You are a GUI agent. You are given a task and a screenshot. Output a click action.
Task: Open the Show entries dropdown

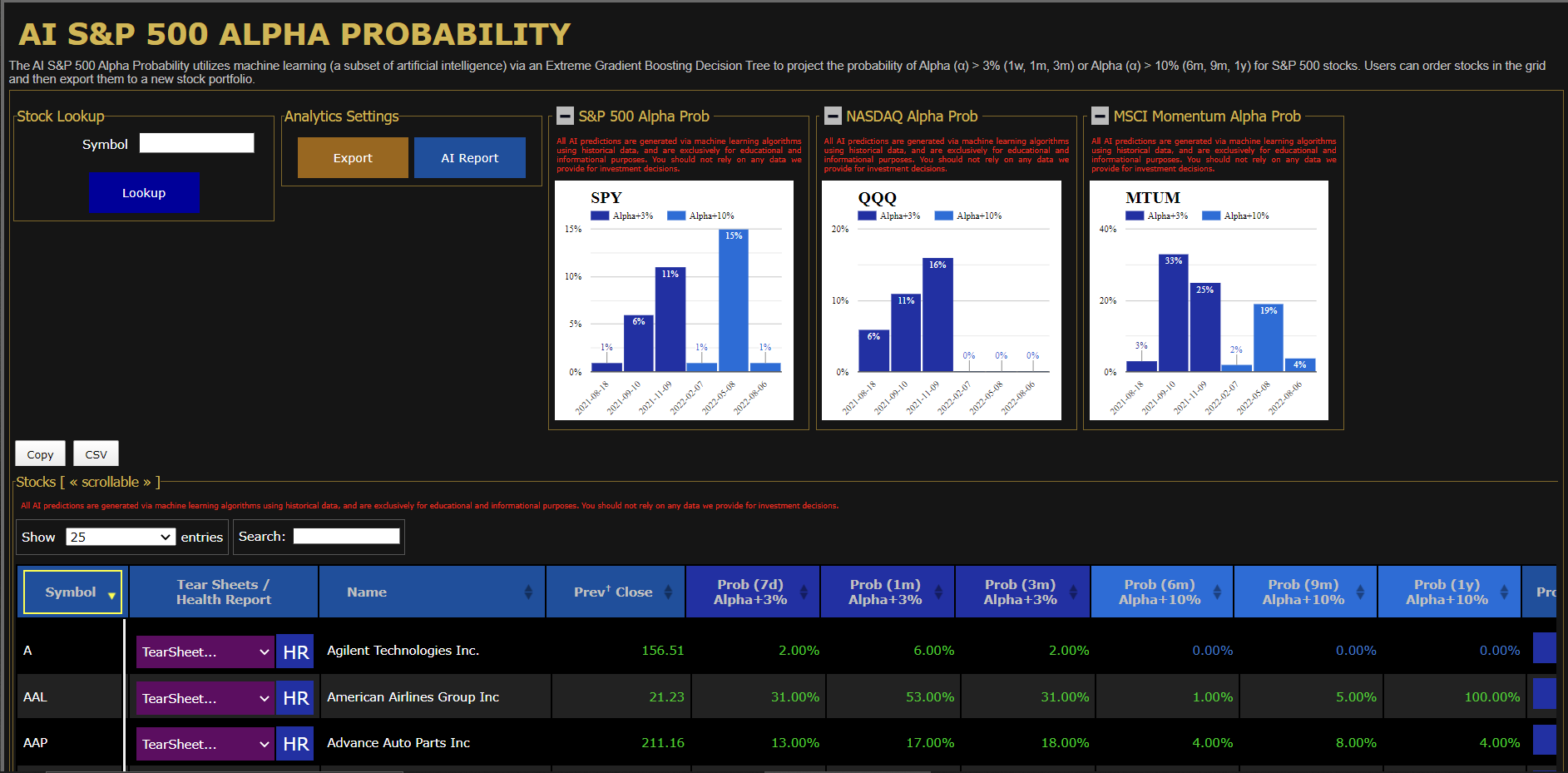121,537
